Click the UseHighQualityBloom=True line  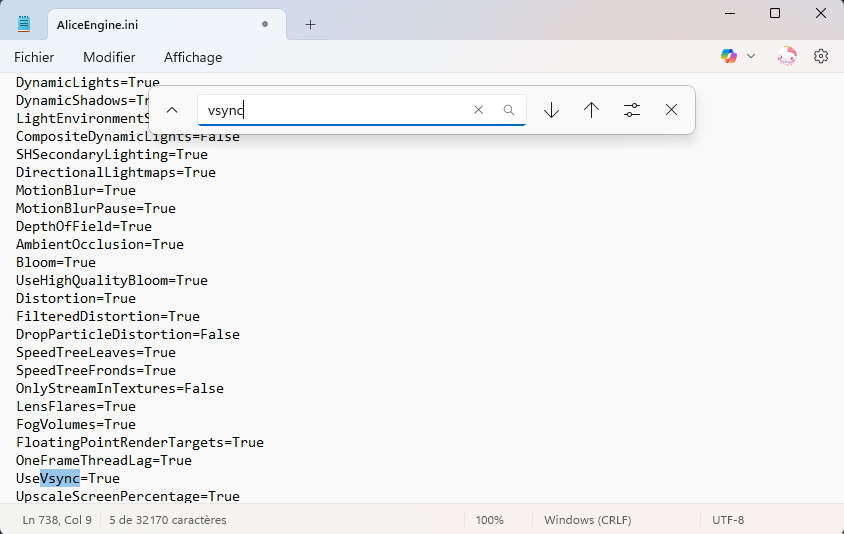112,280
